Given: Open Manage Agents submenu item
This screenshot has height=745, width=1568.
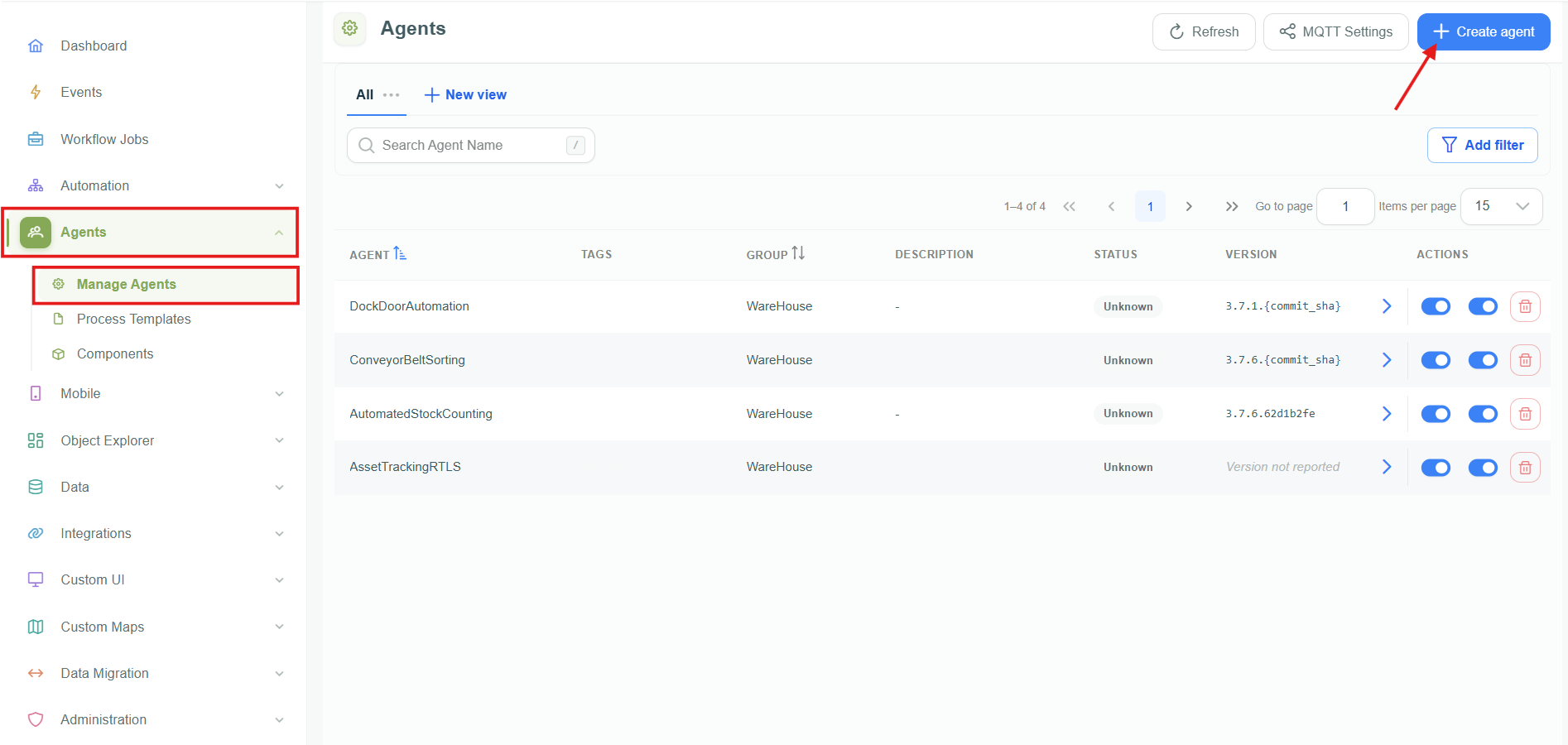Looking at the screenshot, I should [166, 284].
